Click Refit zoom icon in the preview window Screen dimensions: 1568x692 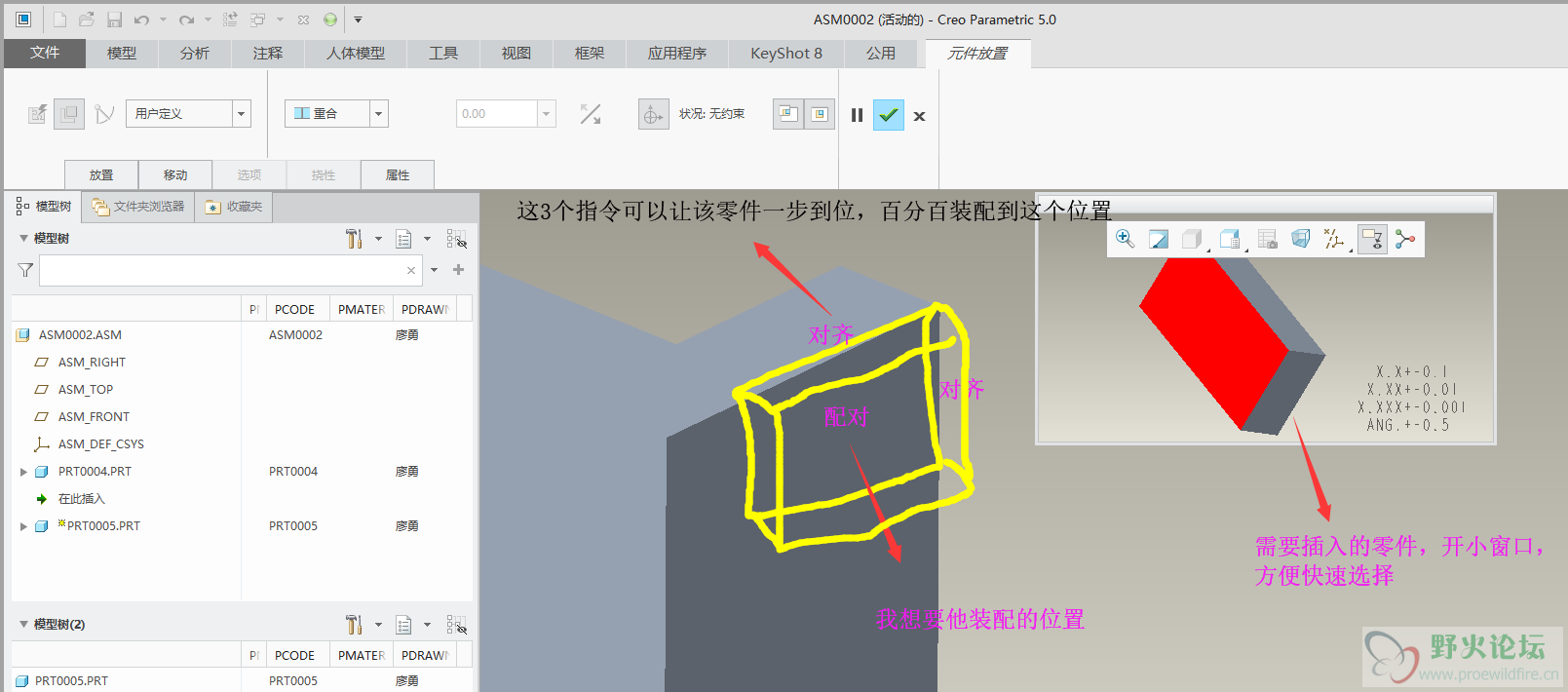tap(1125, 239)
